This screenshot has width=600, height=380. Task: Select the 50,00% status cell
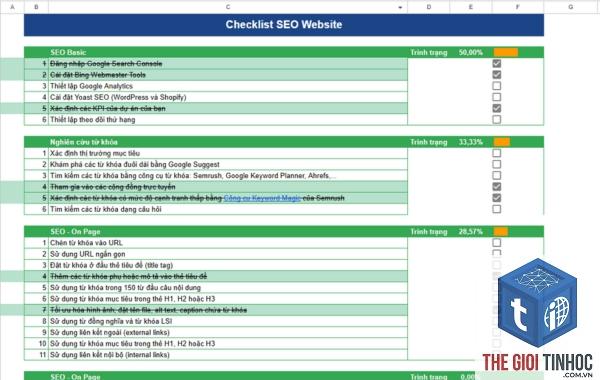[x=471, y=52]
